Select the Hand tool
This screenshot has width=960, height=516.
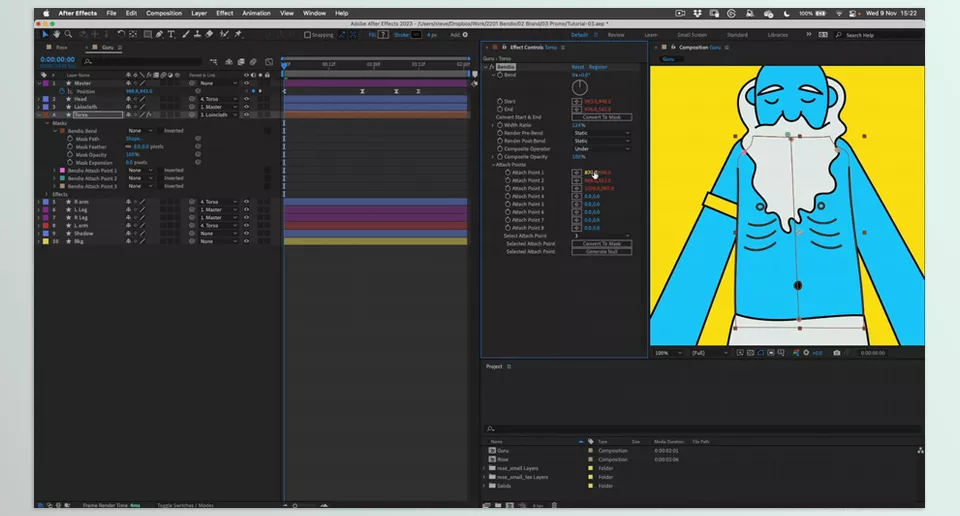(x=56, y=34)
